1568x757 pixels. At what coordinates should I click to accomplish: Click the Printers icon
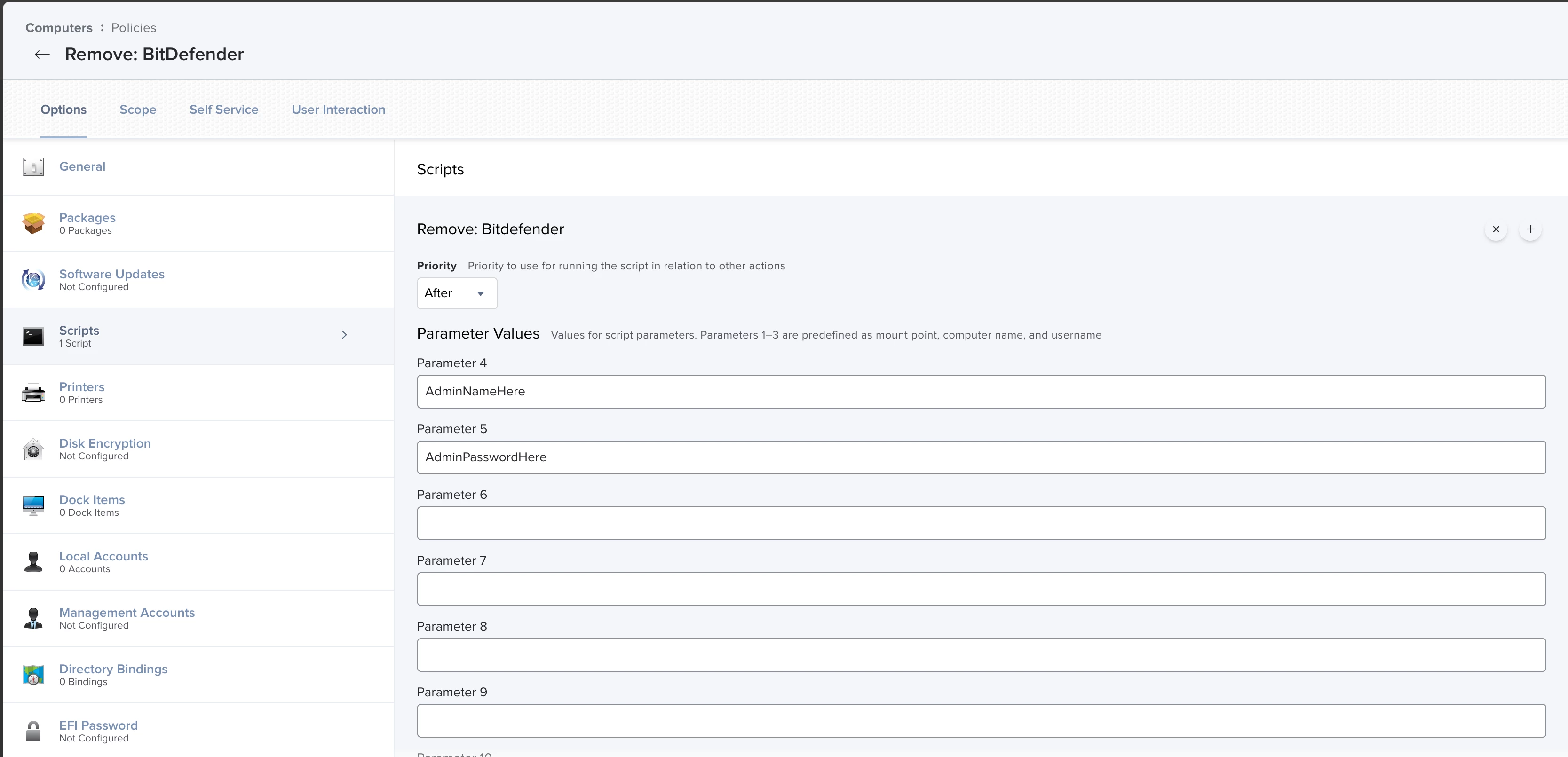33,393
